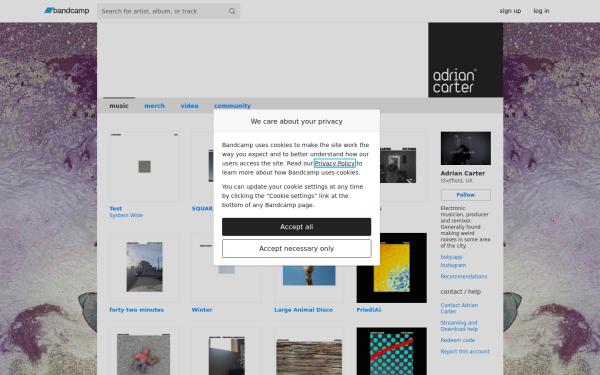Screen dimensions: 600x375
Task: Click the adrian carter header logo
Action: tap(465, 60)
